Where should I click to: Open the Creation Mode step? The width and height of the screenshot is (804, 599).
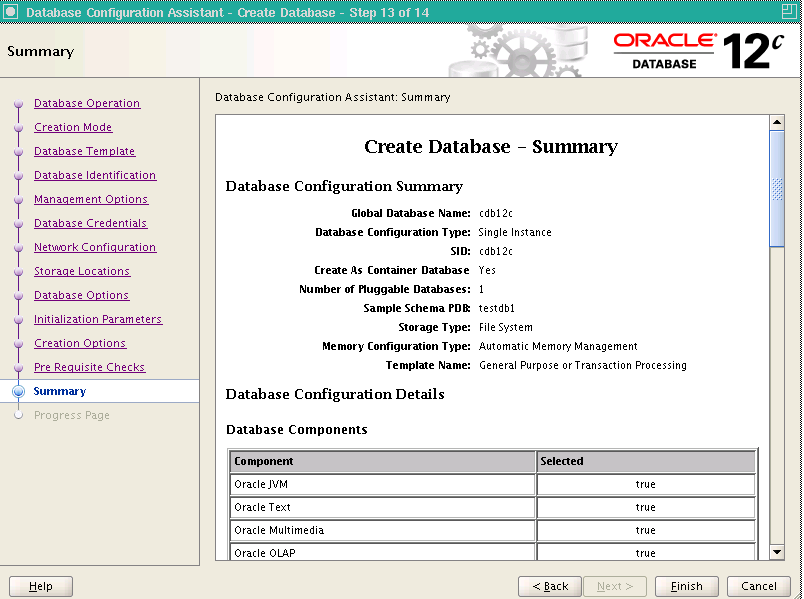(x=73, y=127)
